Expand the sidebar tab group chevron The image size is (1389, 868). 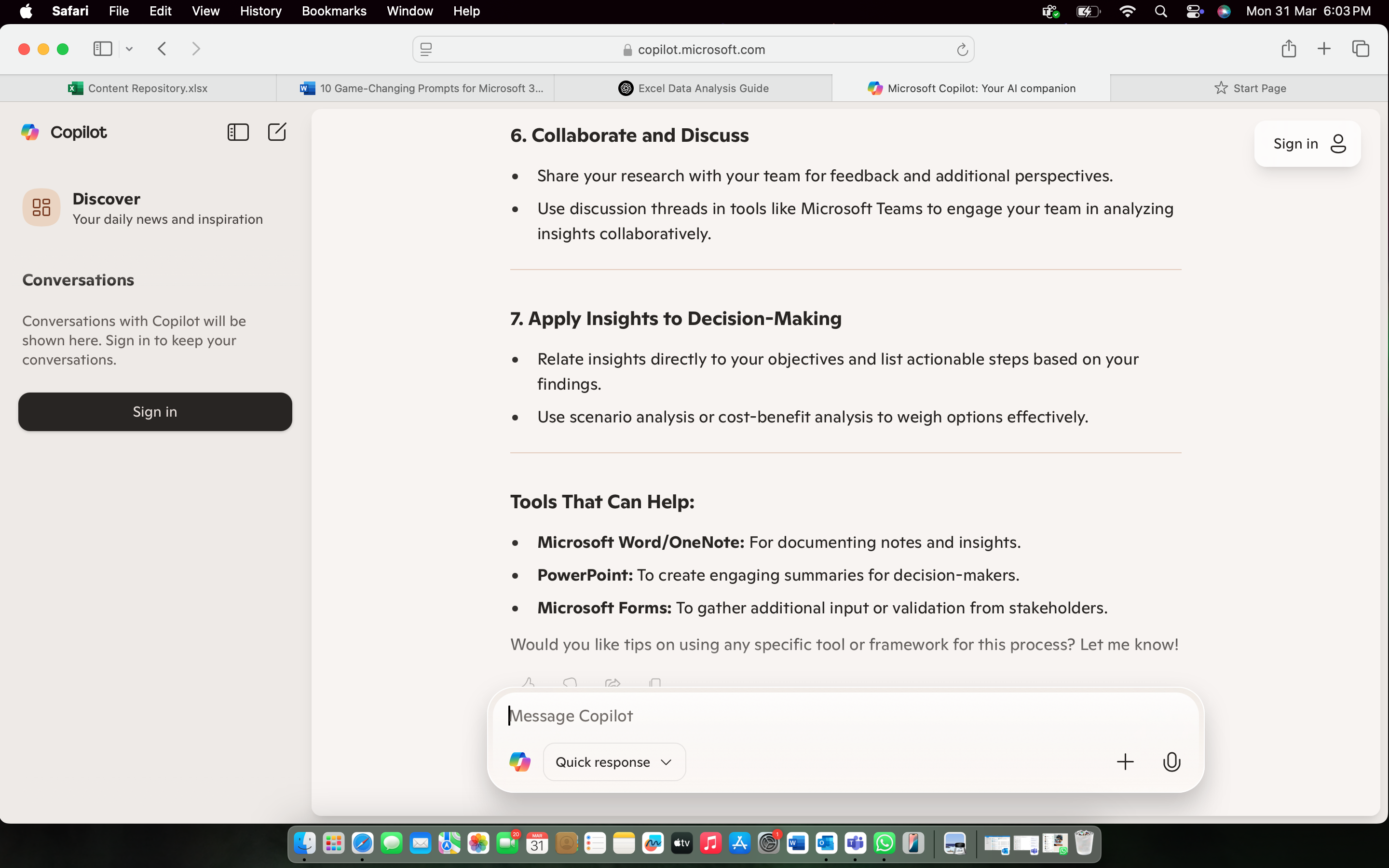point(129,49)
